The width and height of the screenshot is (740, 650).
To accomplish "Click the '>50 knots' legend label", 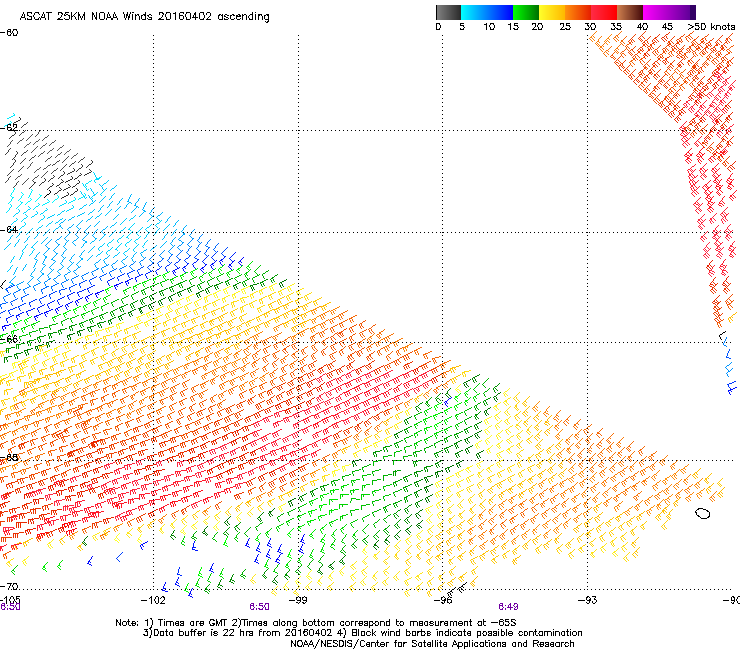I will pos(711,27).
